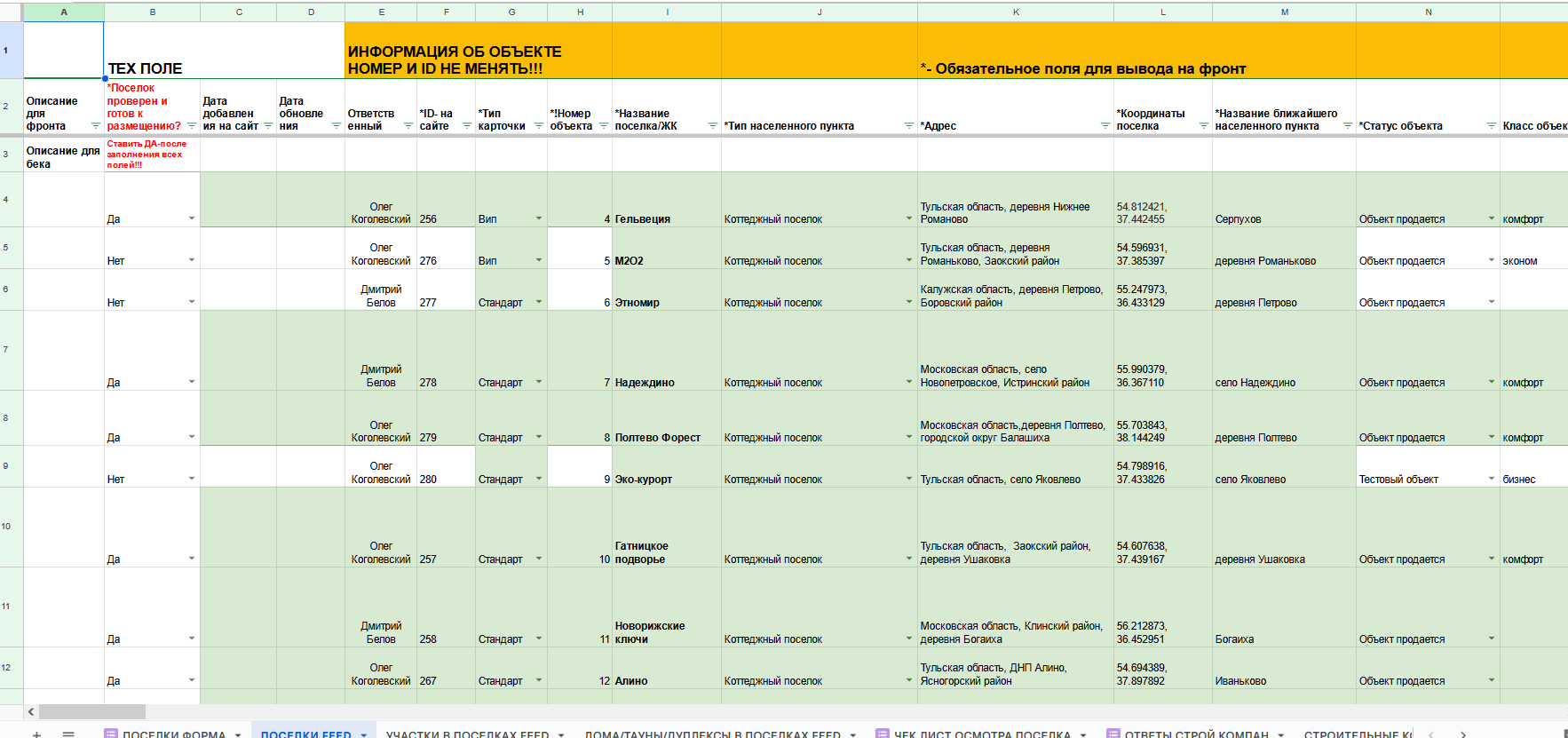Select 'Дмитрий Белов' cell in Этномир row
This screenshot has height=738, width=1568.
tap(381, 290)
